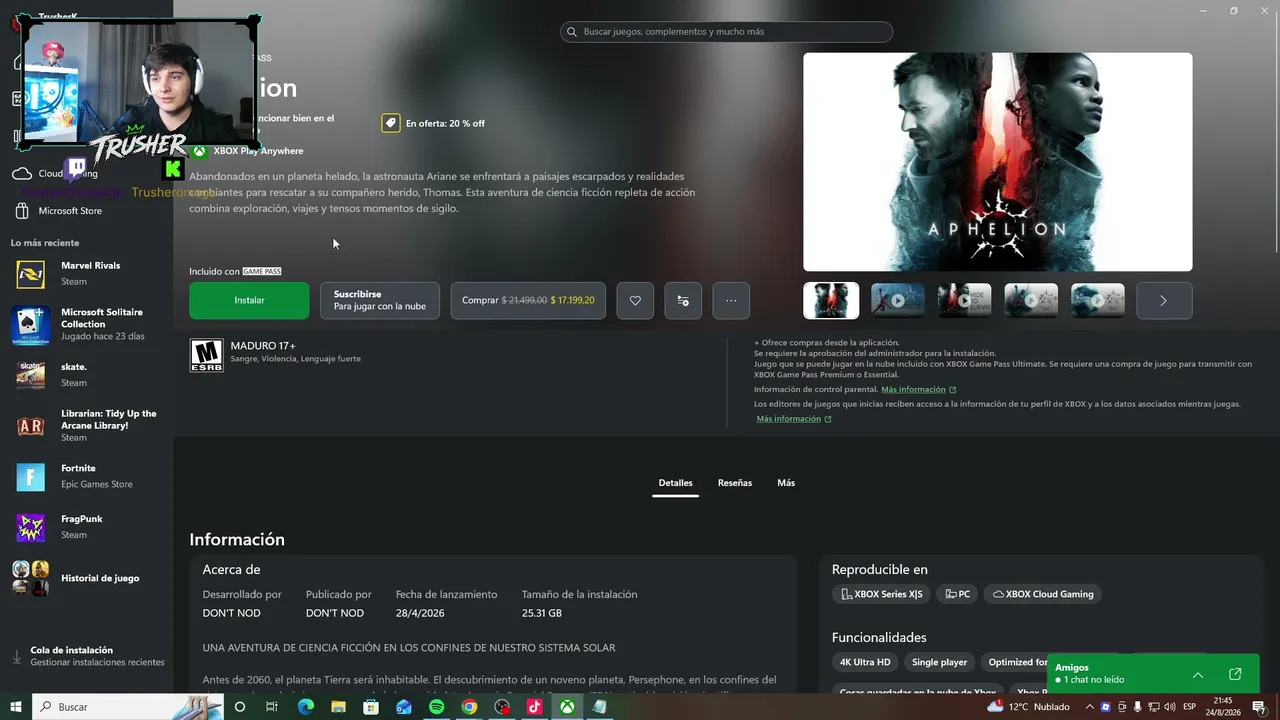Open FragPunk from the recent list
Image resolution: width=1280 pixels, height=720 pixels.
coord(86,527)
